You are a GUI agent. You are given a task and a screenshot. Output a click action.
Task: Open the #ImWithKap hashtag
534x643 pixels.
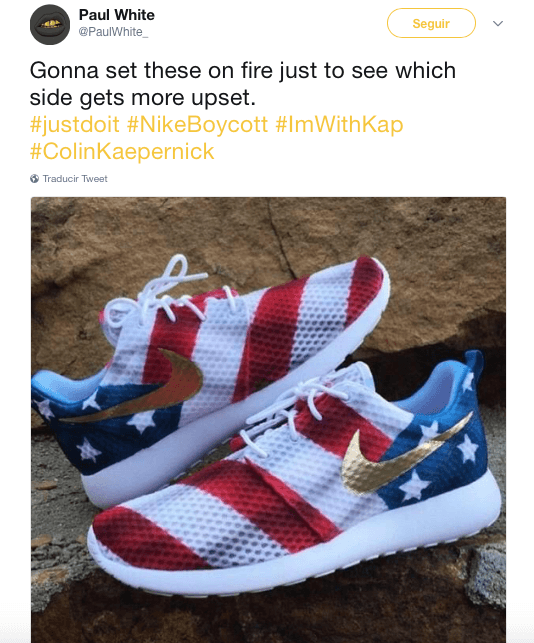[339, 124]
